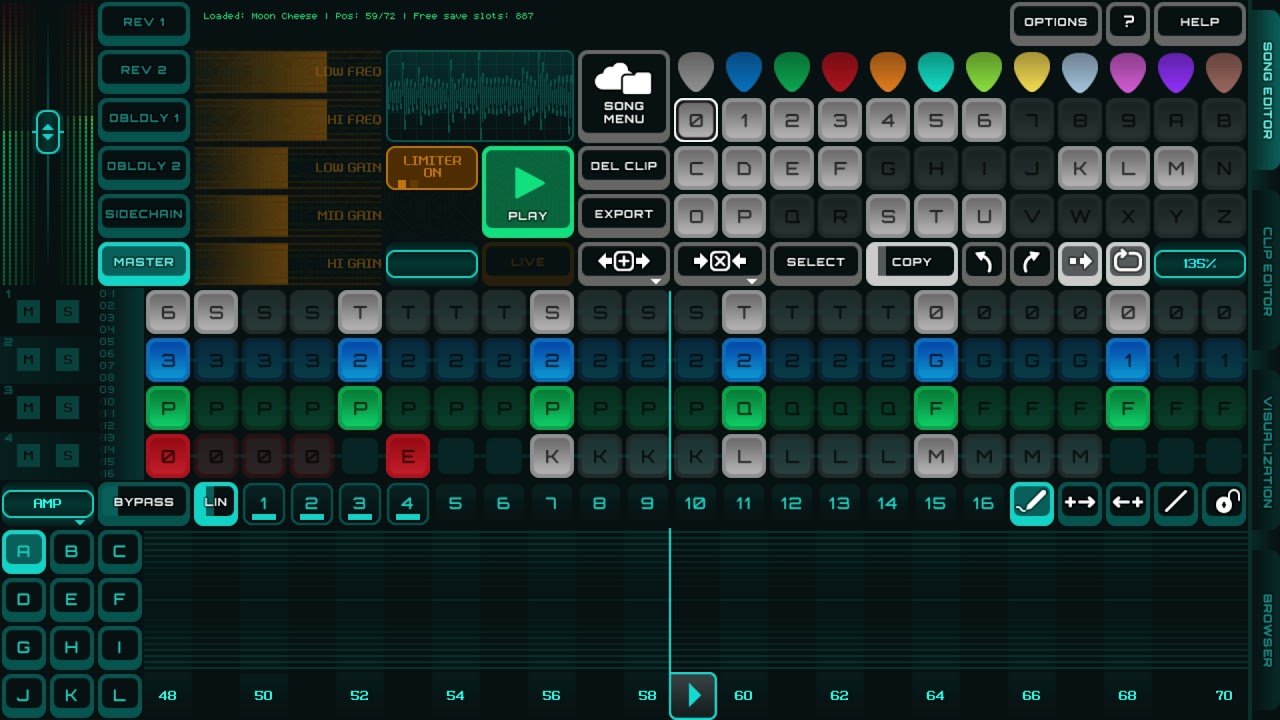Toggle the loop playback icon
The width and height of the screenshot is (1280, 720).
coord(1128,263)
